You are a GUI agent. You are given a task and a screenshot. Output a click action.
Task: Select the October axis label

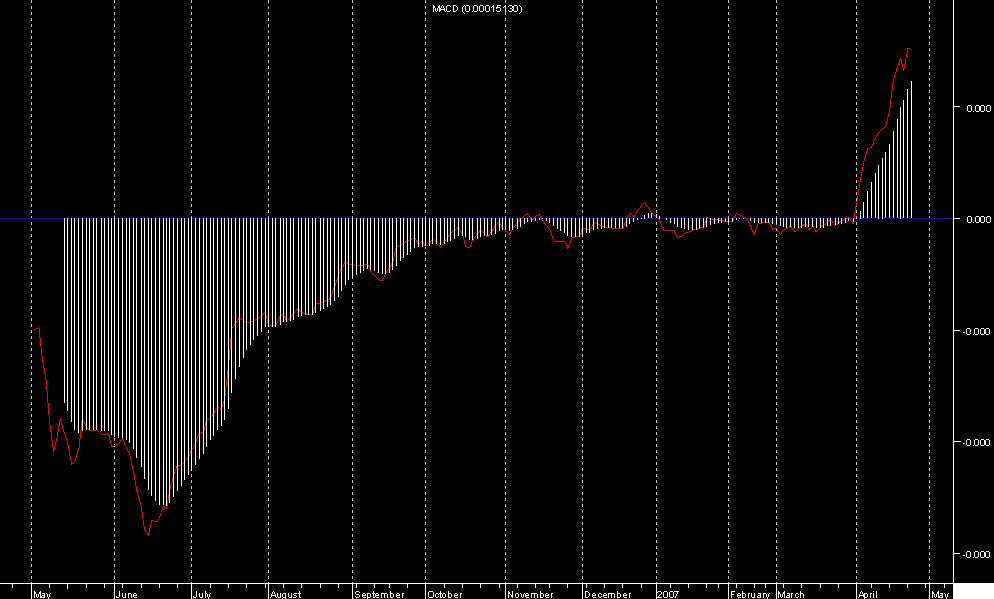(444, 595)
